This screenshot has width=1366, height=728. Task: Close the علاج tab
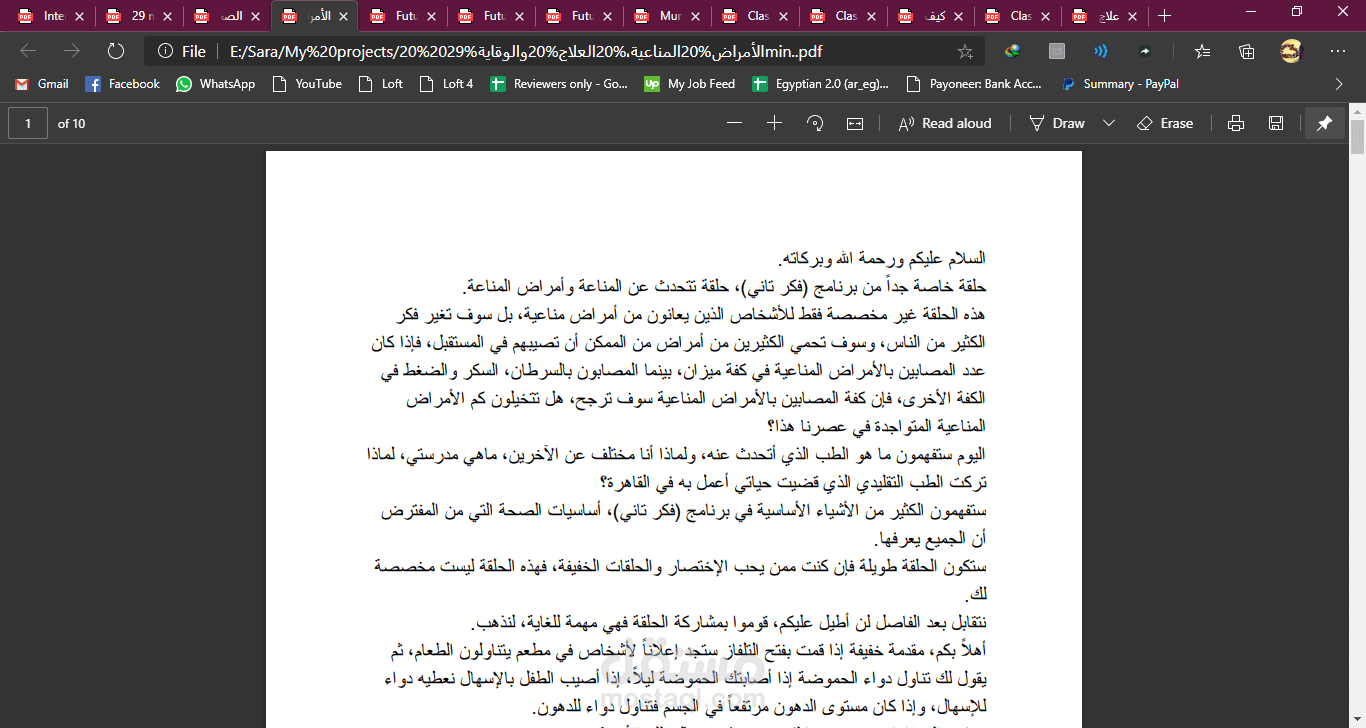(1134, 16)
